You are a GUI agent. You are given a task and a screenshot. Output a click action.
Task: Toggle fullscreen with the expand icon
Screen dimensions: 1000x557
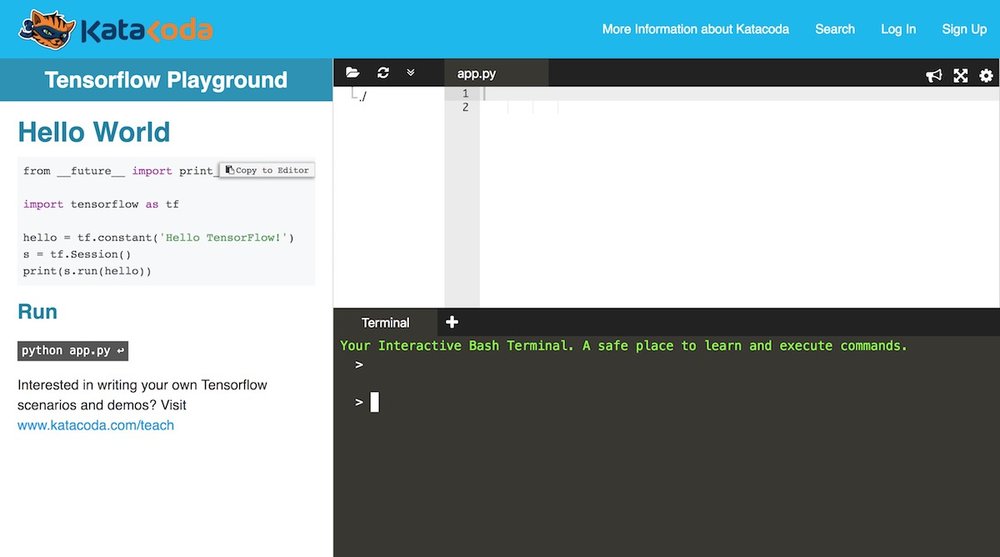click(960, 76)
